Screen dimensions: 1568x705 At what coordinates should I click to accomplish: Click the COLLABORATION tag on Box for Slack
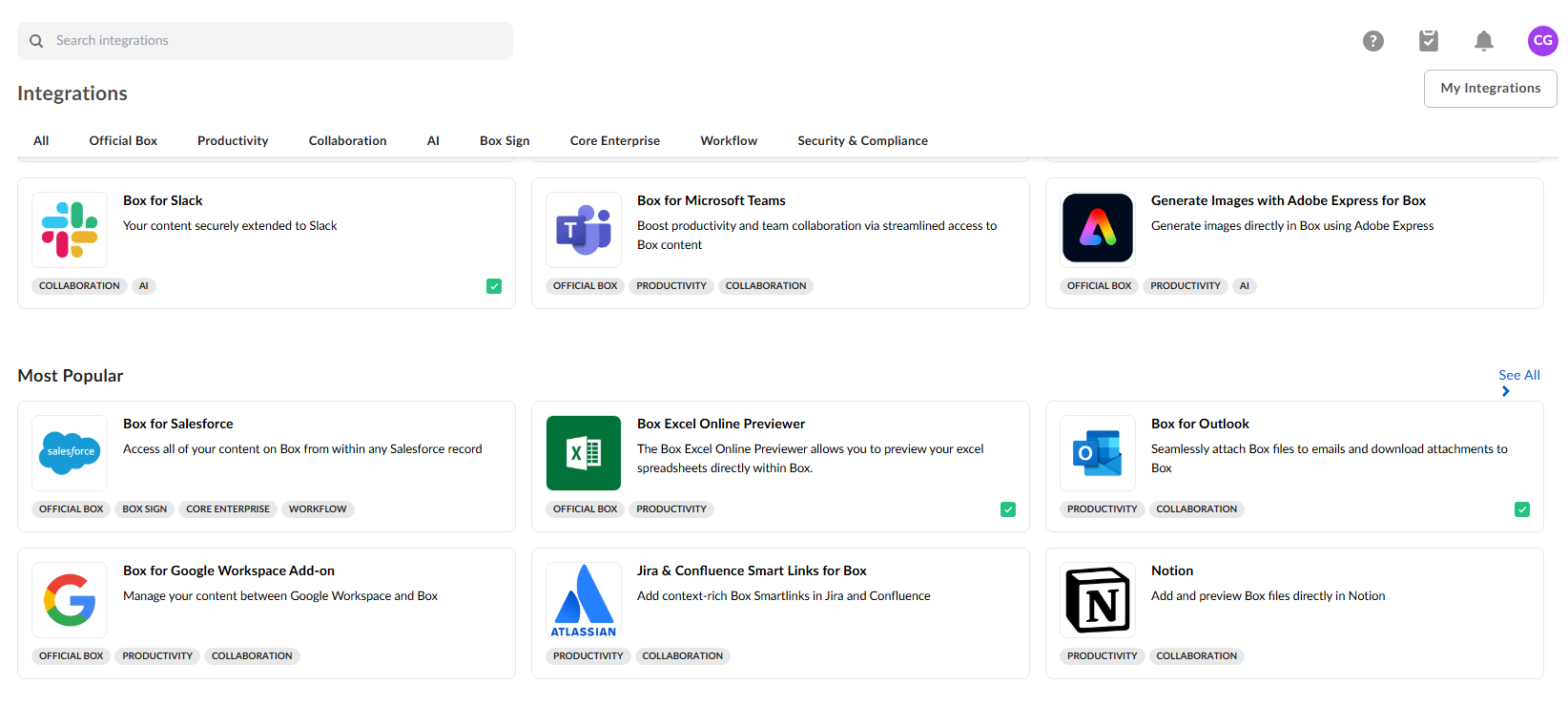tap(79, 286)
